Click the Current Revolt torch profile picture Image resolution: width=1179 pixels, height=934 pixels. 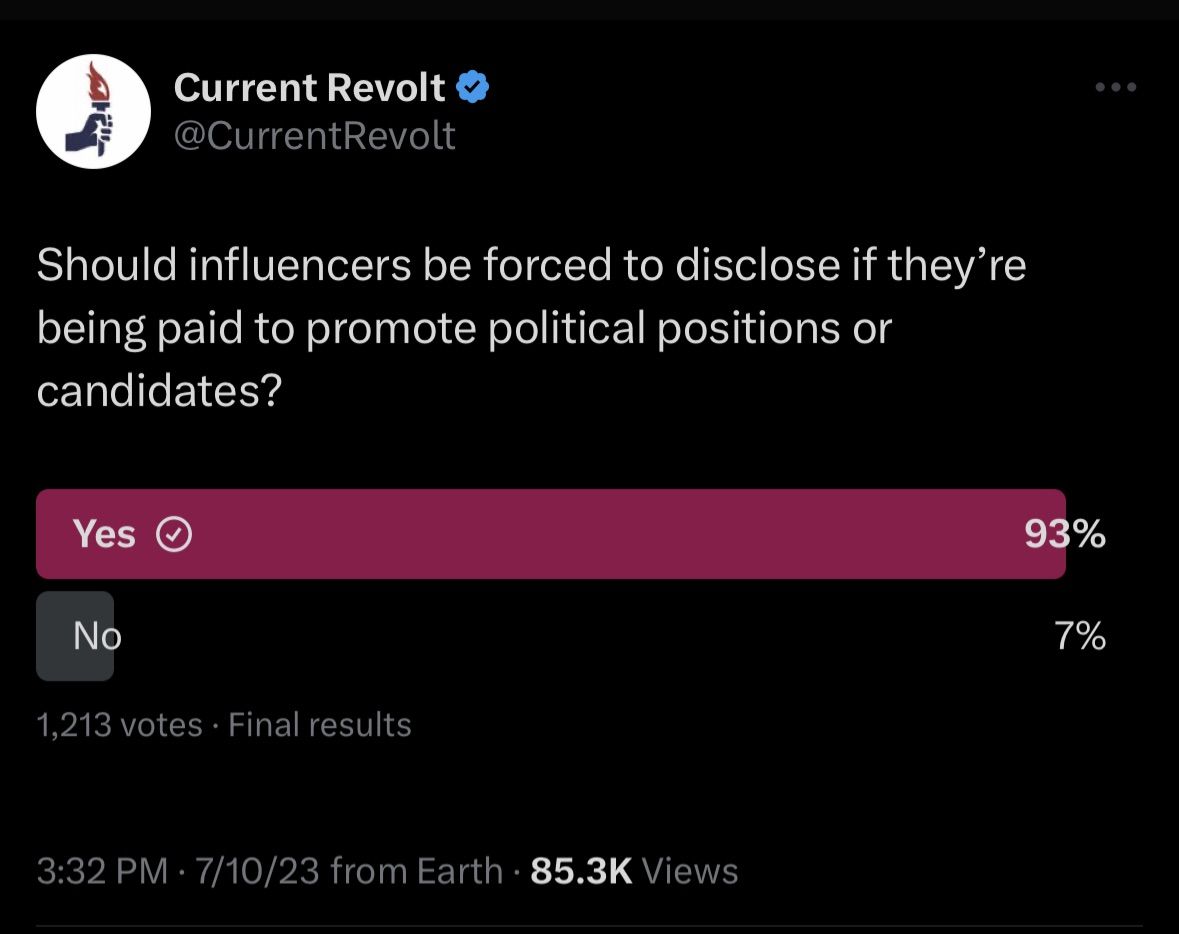click(x=93, y=112)
